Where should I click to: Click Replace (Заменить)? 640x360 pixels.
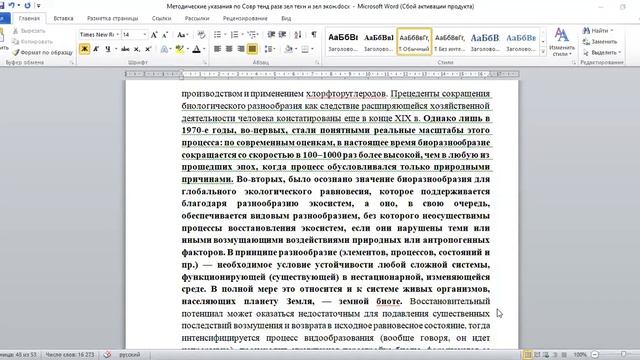(600, 41)
